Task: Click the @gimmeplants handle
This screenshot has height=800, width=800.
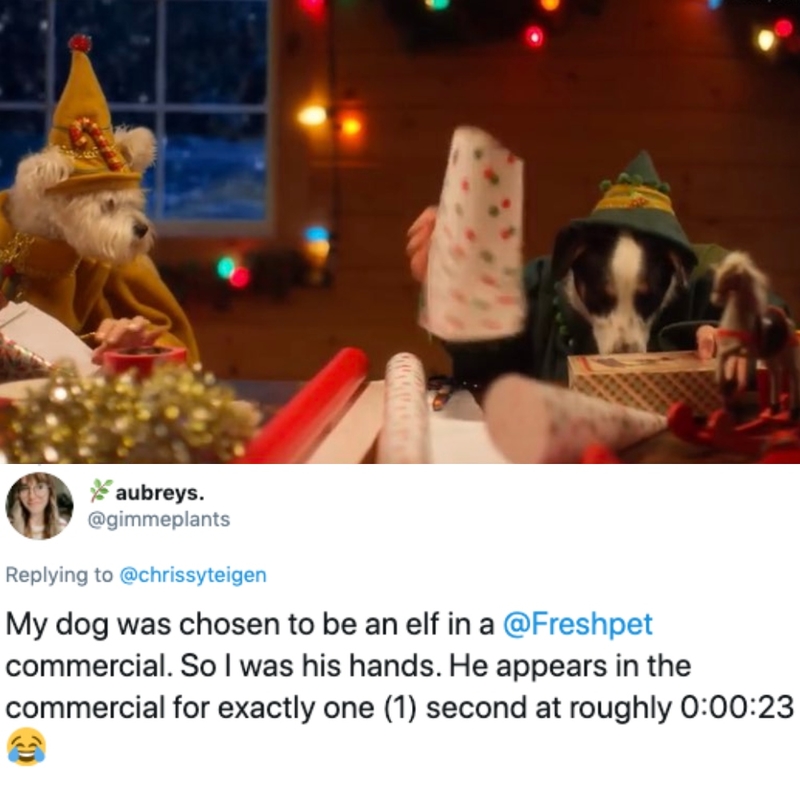Action: pos(159,519)
